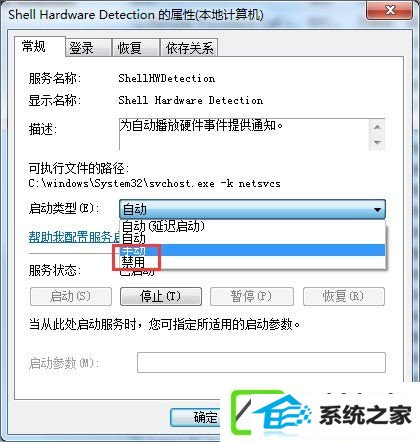Open the 依存关系 tab
420x442 pixels.
point(189,48)
